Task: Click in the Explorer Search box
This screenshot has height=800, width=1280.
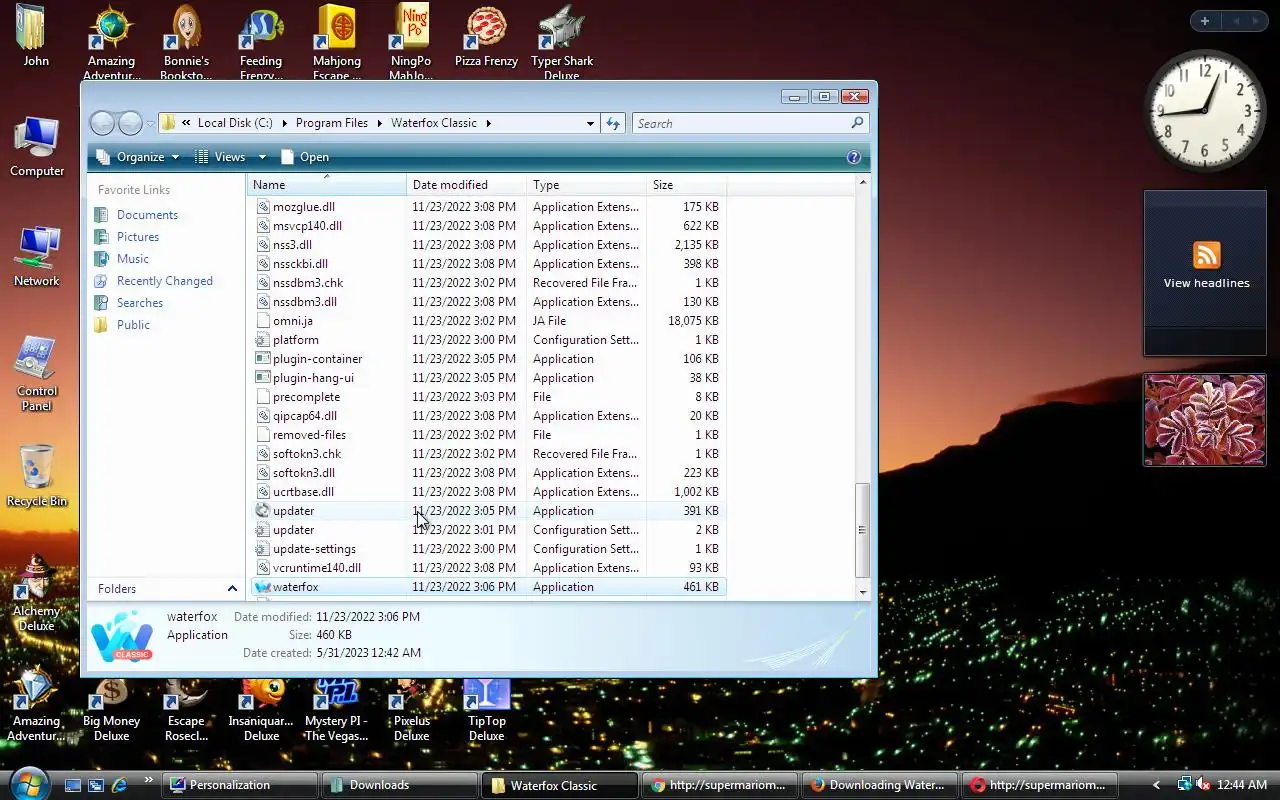Action: pyautogui.click(x=749, y=123)
